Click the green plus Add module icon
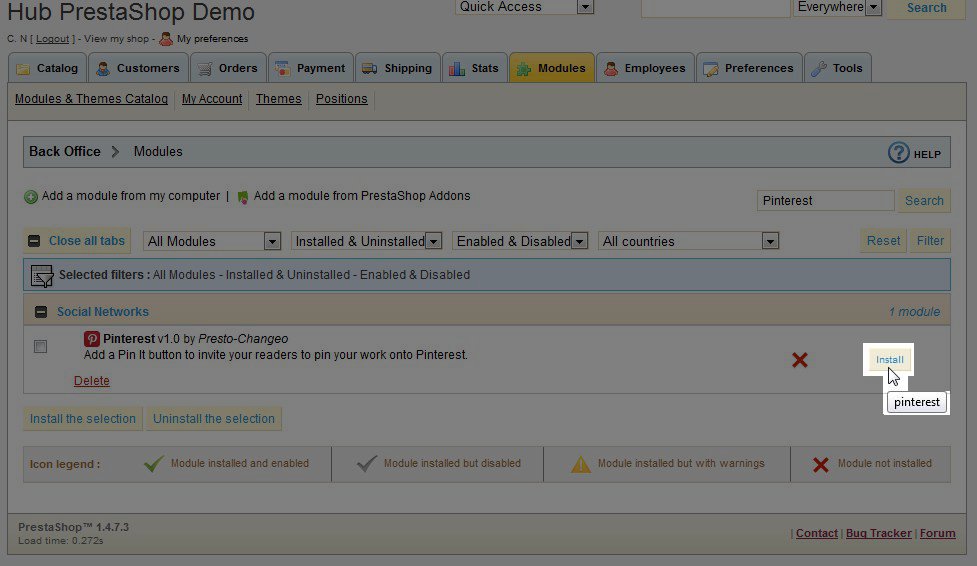 [31, 197]
